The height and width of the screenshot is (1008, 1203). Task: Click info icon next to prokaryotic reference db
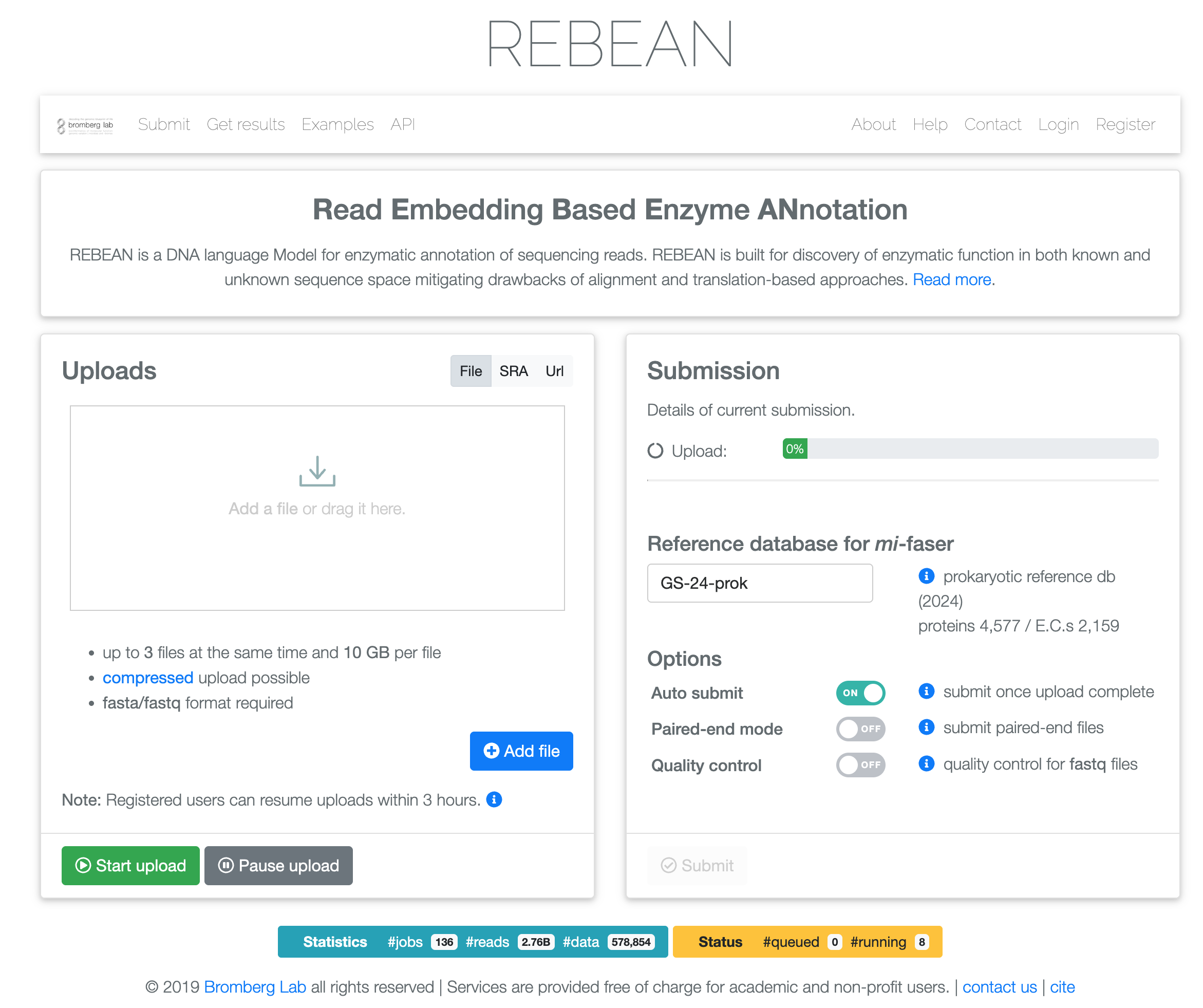926,576
